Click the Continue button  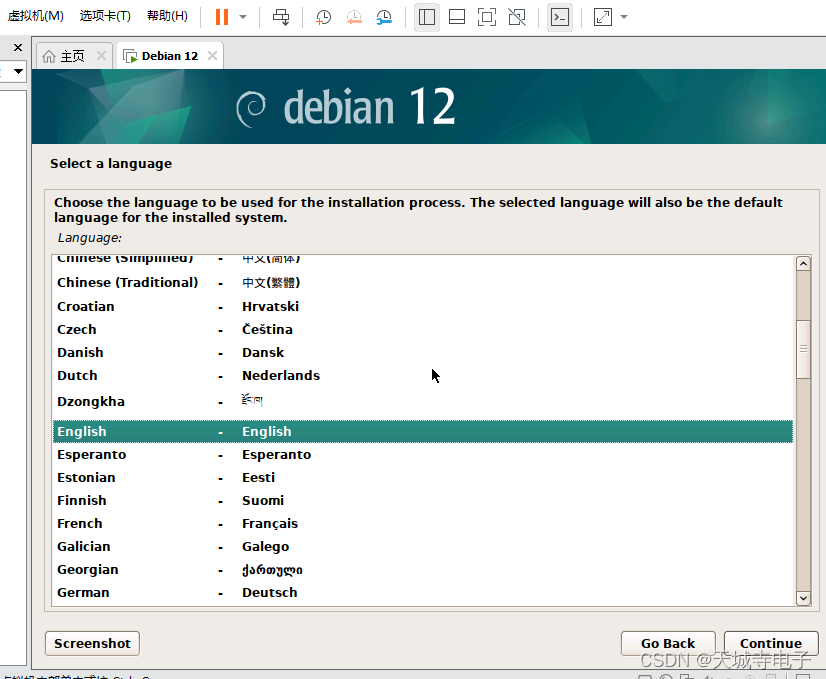770,643
